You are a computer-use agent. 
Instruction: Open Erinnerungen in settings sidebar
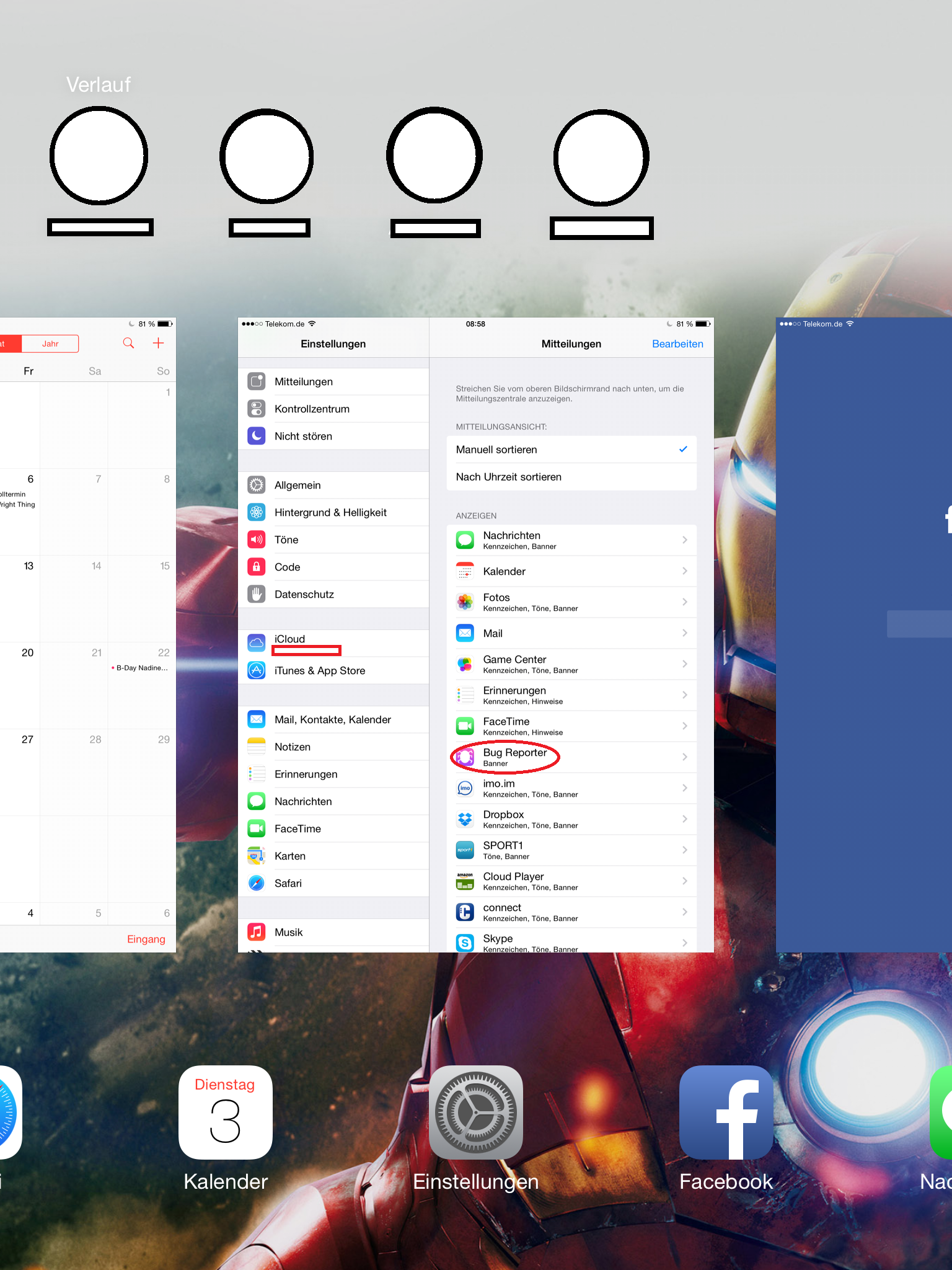pos(333,774)
